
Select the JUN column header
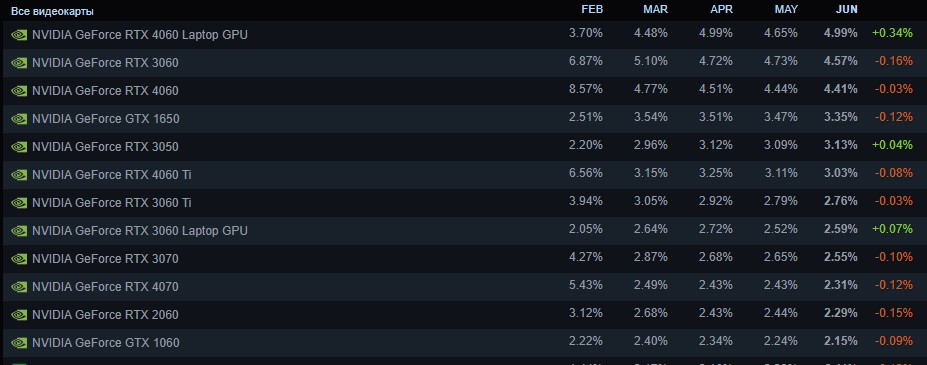tap(847, 10)
